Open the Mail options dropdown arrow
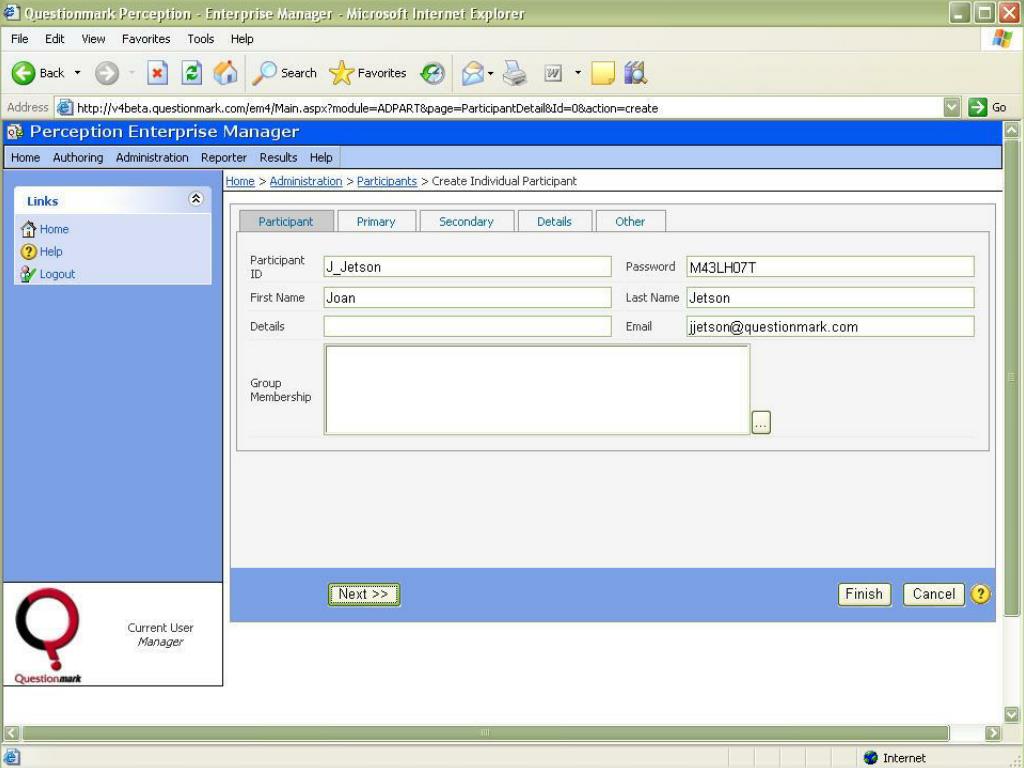1024x768 pixels. point(490,73)
